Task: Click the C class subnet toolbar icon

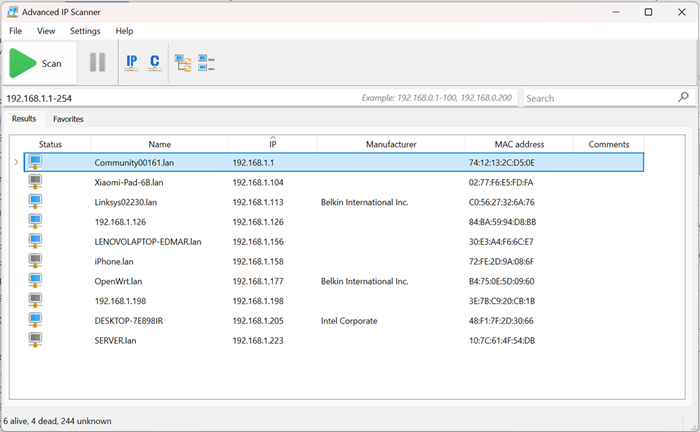Action: [x=154, y=62]
